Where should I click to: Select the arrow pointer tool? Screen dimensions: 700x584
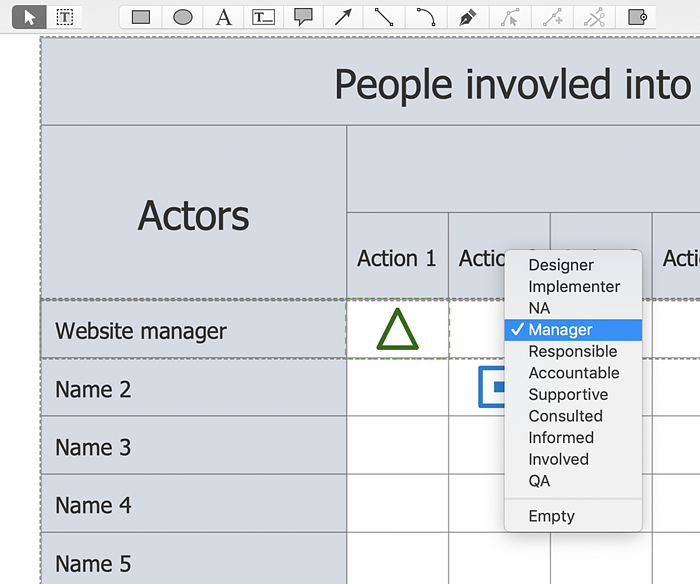tap(30, 17)
